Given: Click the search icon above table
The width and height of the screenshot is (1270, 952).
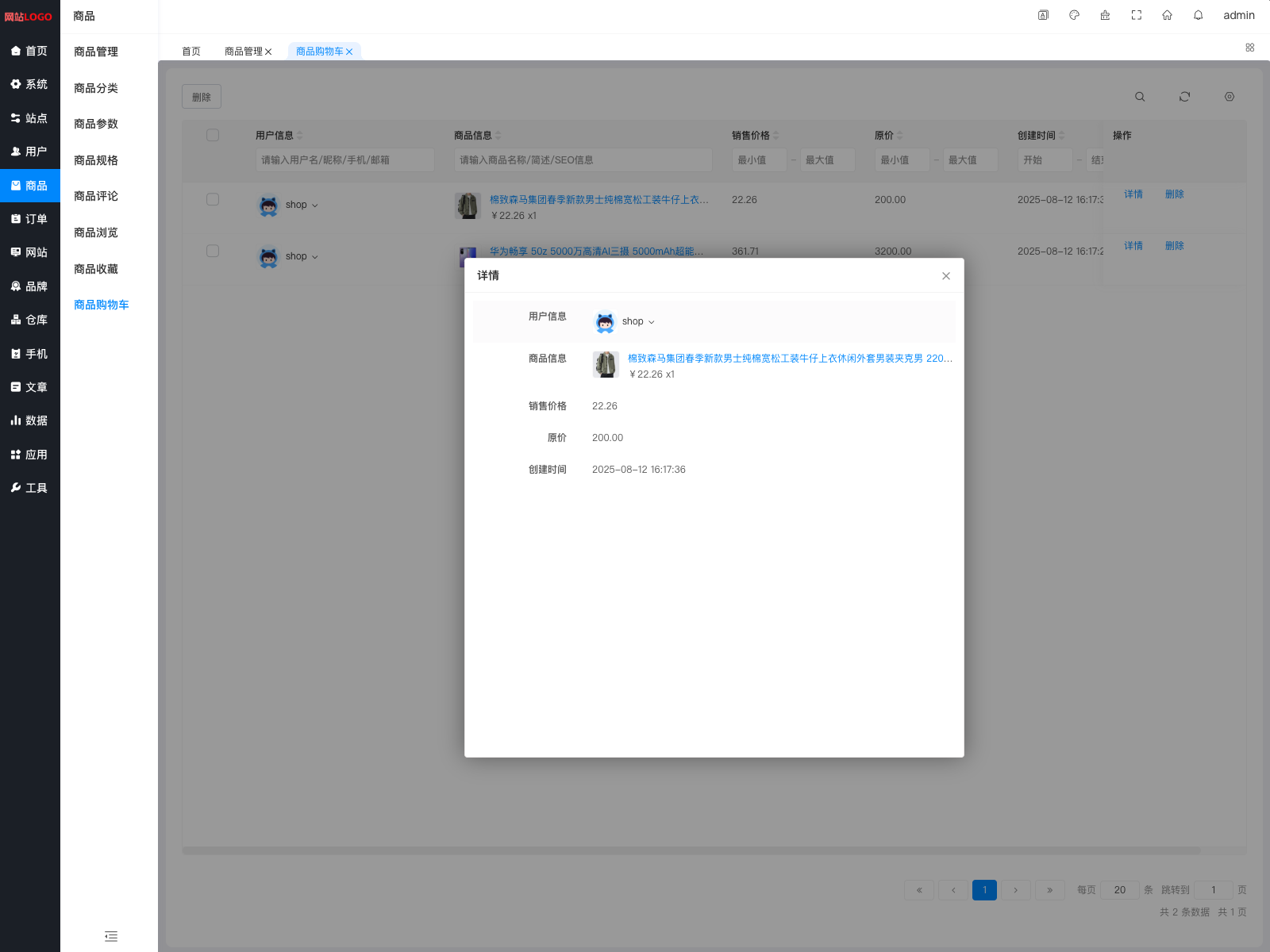Looking at the screenshot, I should [x=1140, y=97].
